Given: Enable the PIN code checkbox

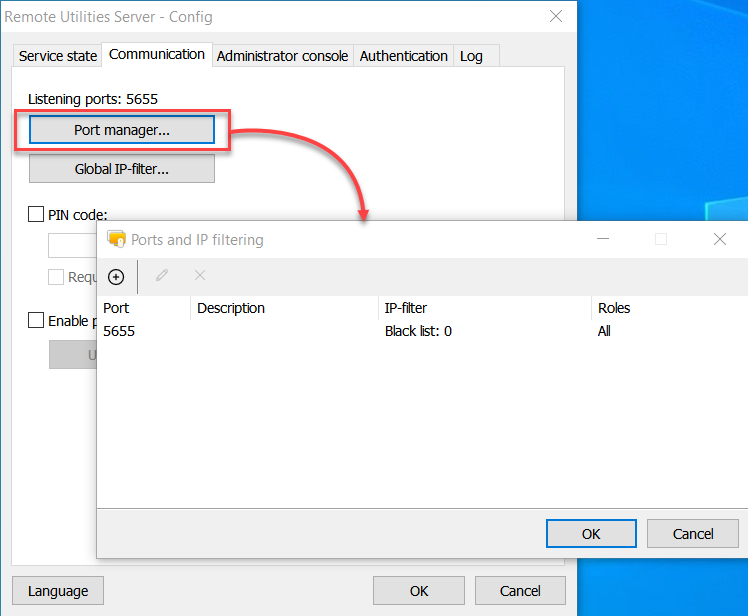Looking at the screenshot, I should coord(36,214).
